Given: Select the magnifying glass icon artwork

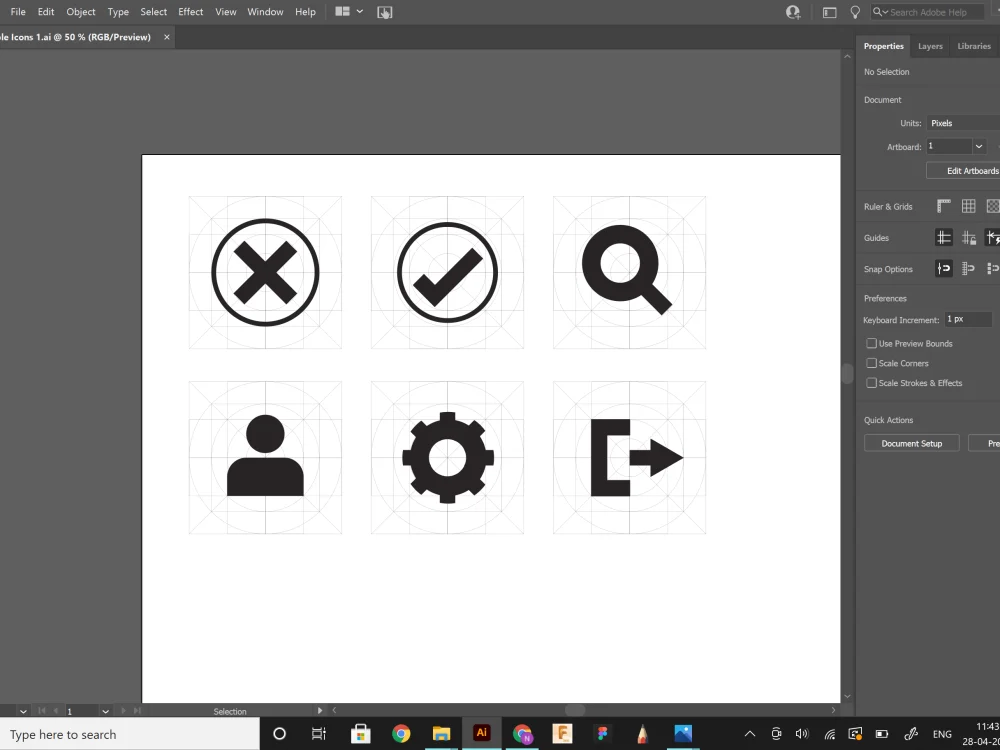Looking at the screenshot, I should pos(627,269).
